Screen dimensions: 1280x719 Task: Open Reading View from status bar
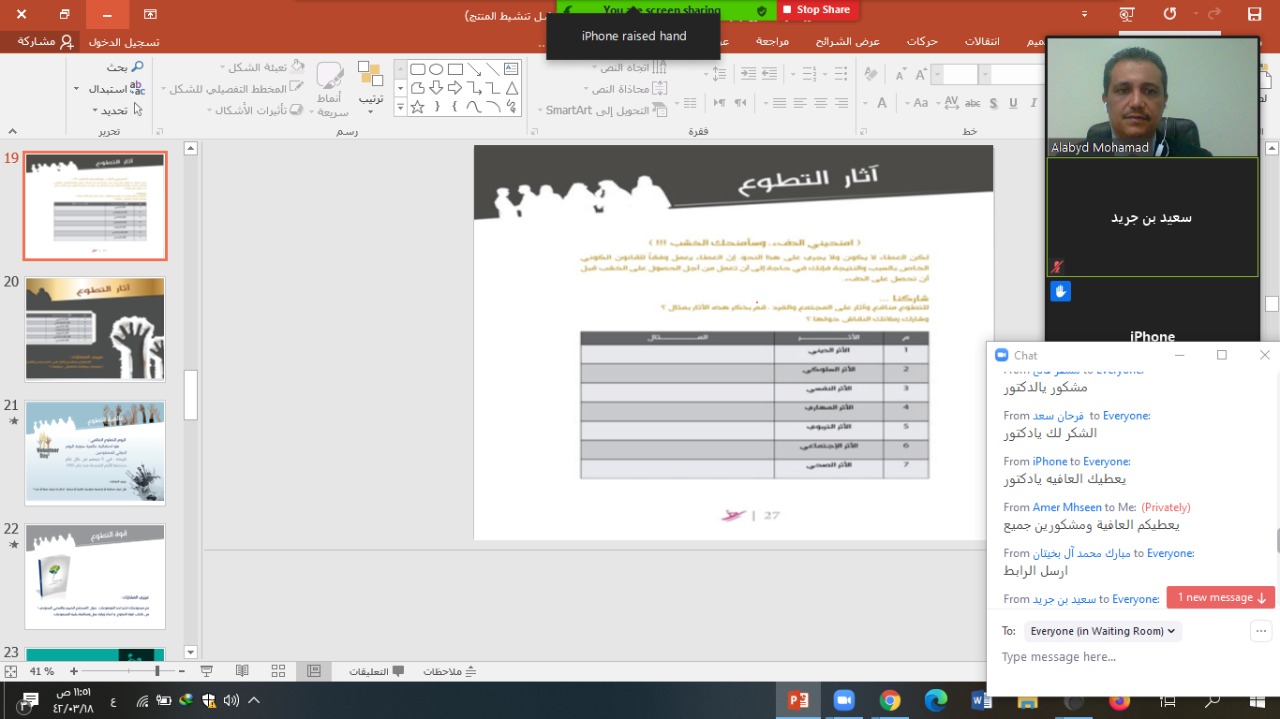coord(242,671)
